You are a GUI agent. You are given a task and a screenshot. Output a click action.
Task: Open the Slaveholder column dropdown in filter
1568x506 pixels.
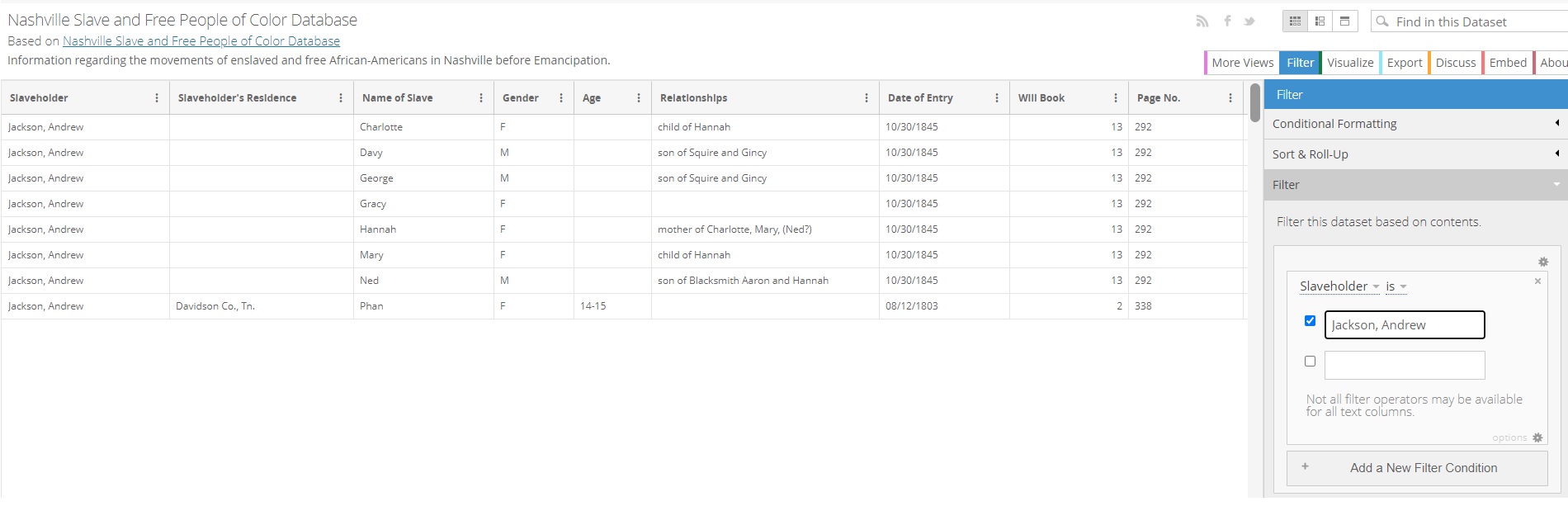pyautogui.click(x=1339, y=286)
